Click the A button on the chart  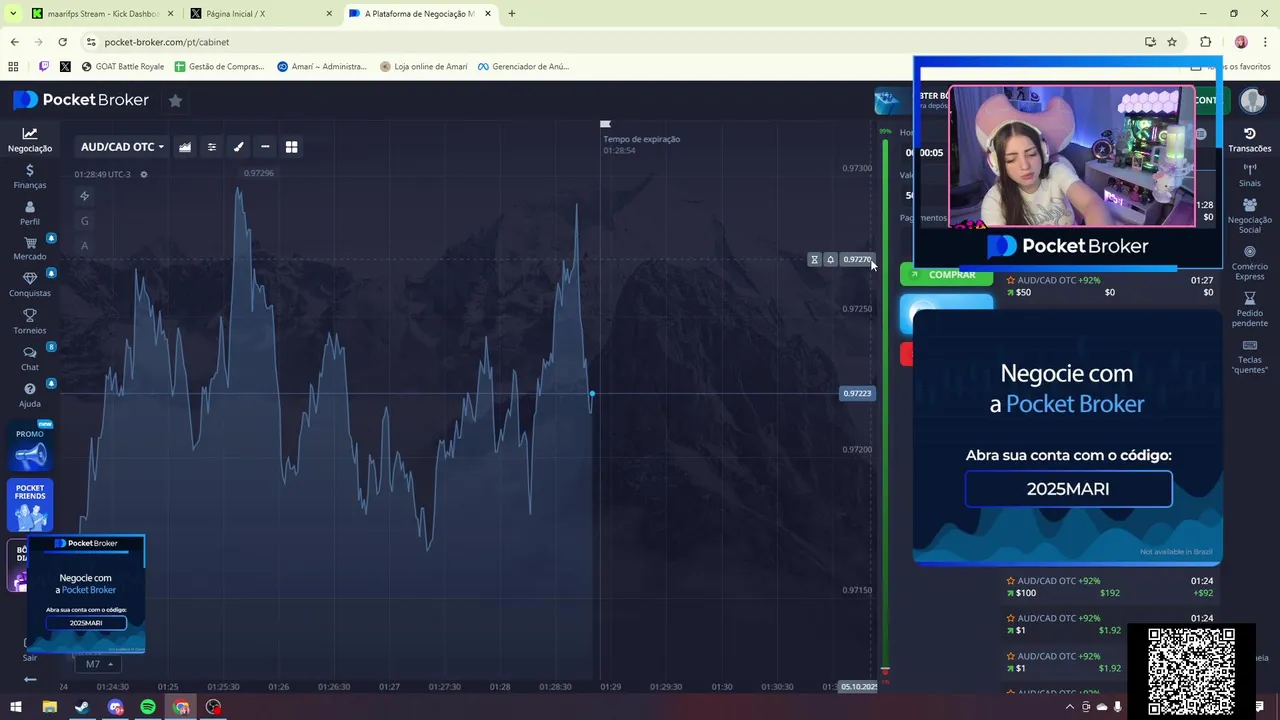coord(85,246)
